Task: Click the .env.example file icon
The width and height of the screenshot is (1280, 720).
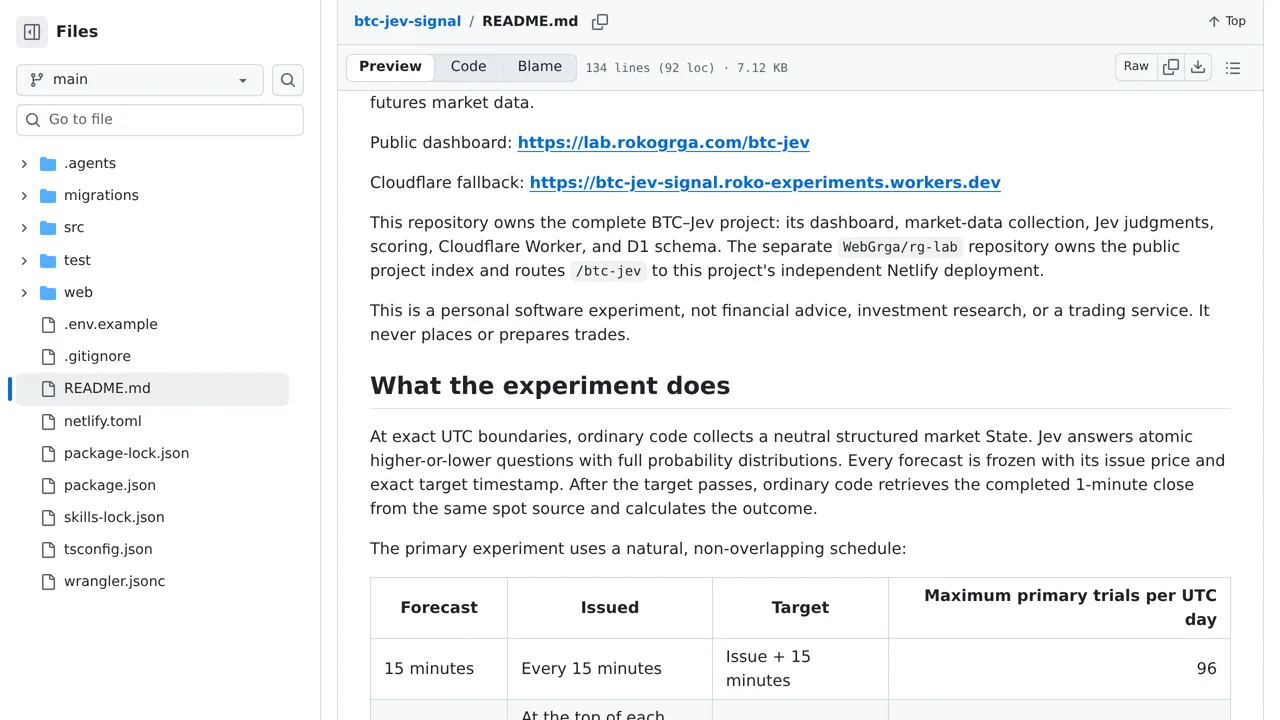Action: (48, 325)
